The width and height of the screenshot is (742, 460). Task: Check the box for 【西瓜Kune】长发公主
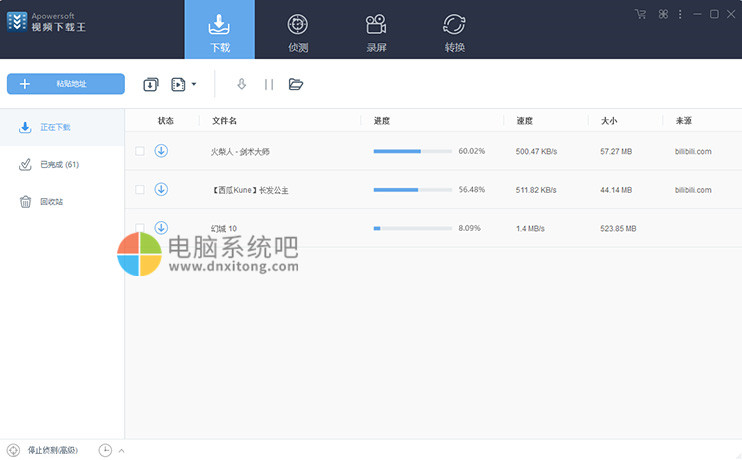[x=140, y=189]
